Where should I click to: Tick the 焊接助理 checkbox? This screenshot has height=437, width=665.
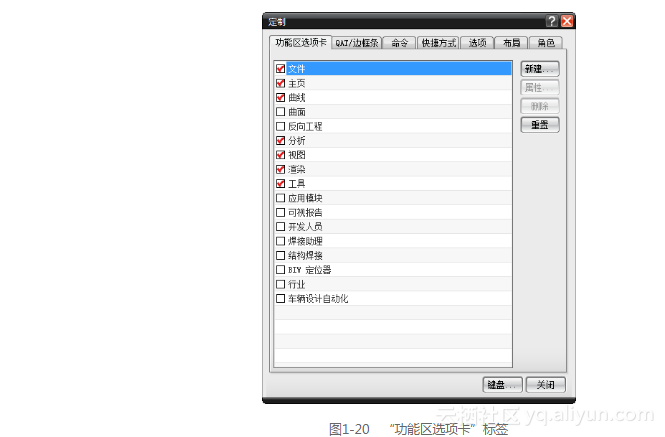pos(280,241)
